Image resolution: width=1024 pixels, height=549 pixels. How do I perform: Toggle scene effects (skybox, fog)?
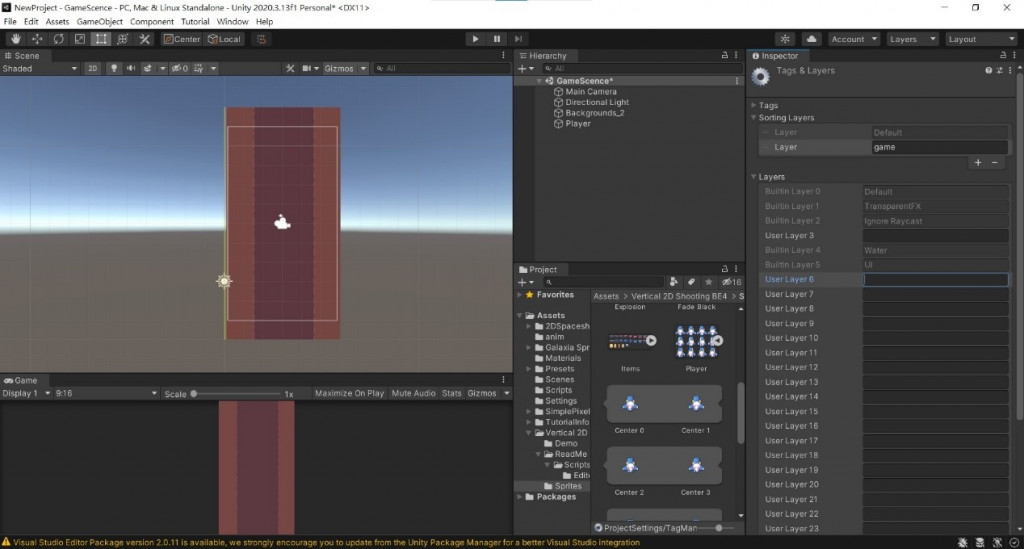[148, 68]
